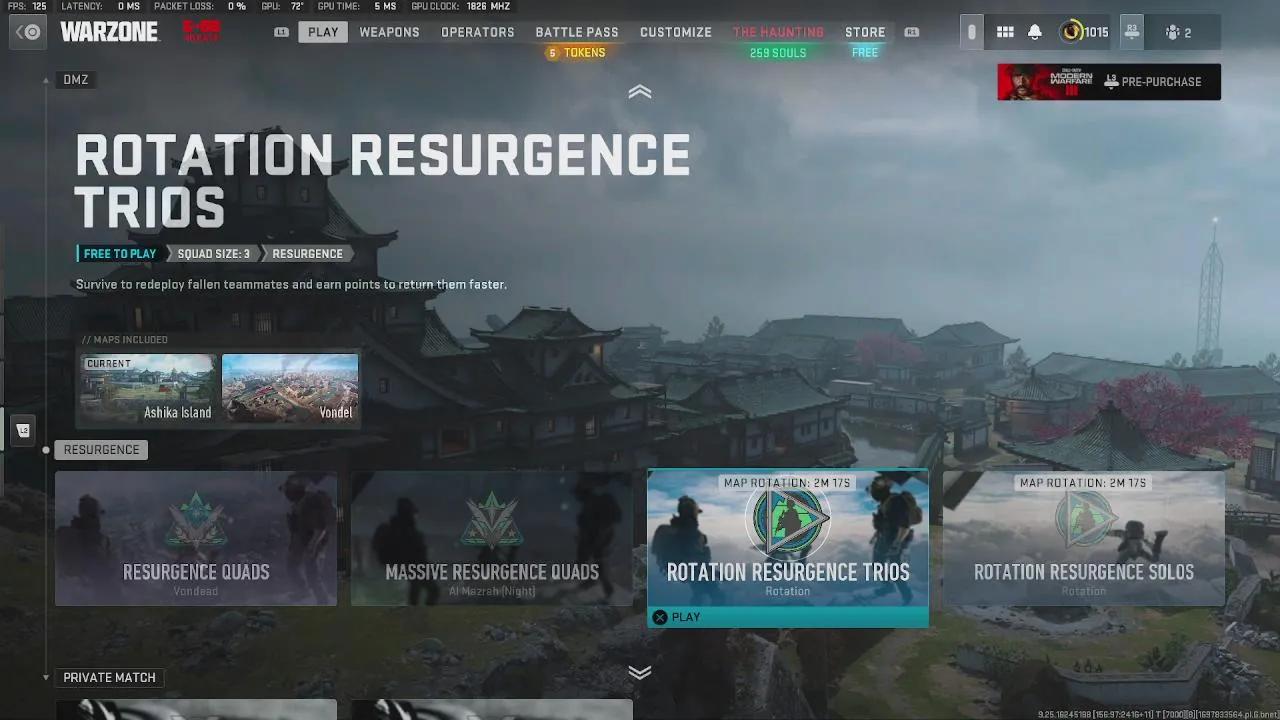Screen dimensions: 1280x720
Task: Click the Trios map rotation timer
Action: tap(788, 483)
